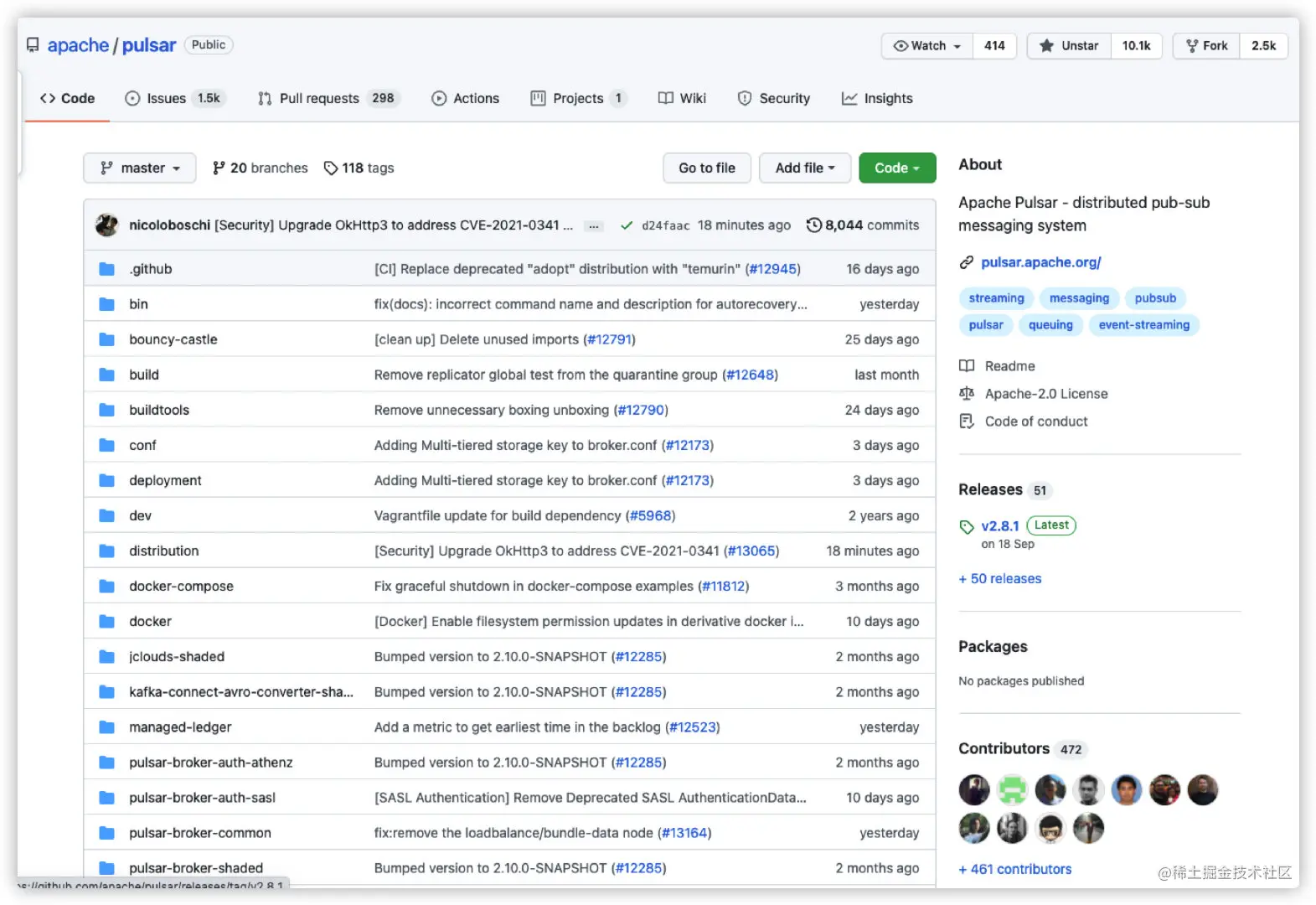
Task: Click the link icon beside pulsar.apache.org
Action: coord(967,262)
